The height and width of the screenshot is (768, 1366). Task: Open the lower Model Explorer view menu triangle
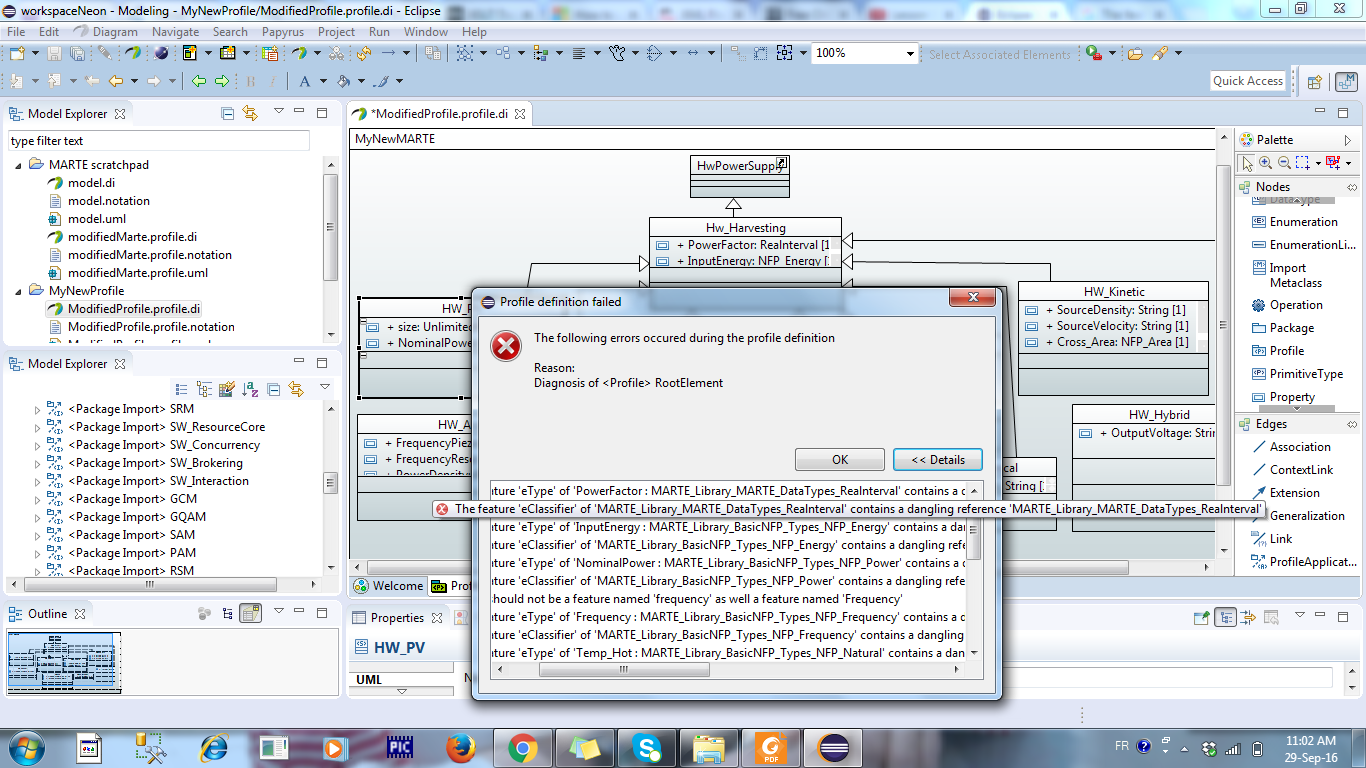tap(325, 388)
